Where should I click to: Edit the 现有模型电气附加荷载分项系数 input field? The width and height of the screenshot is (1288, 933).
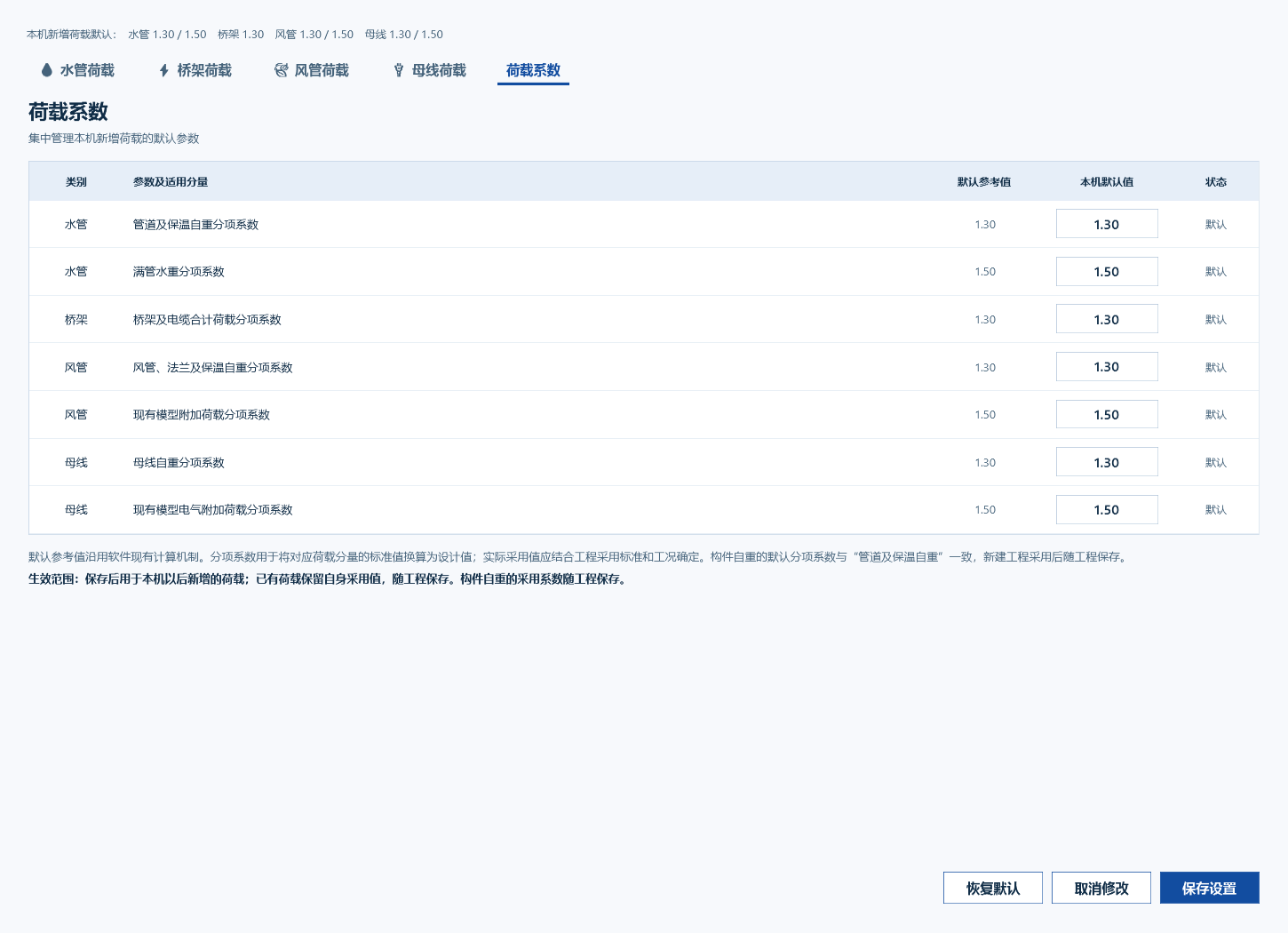click(x=1107, y=510)
